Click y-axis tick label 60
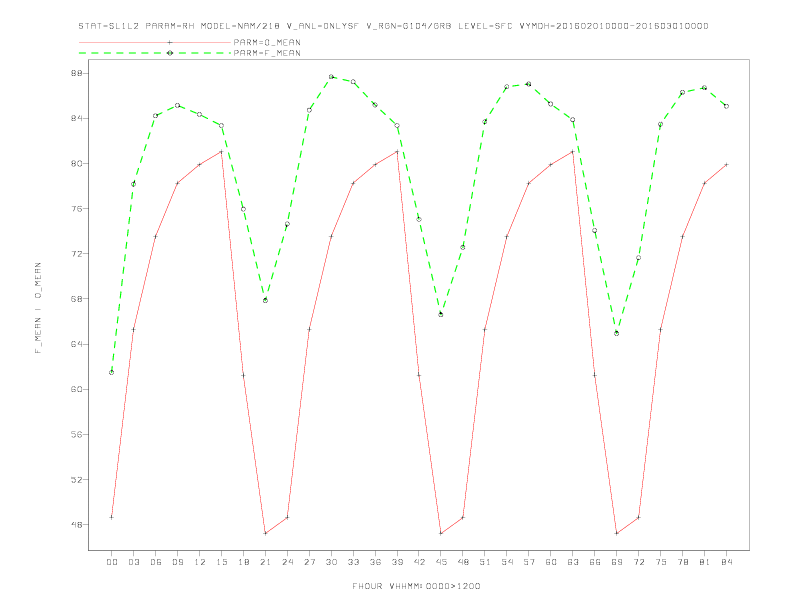 click(76, 389)
